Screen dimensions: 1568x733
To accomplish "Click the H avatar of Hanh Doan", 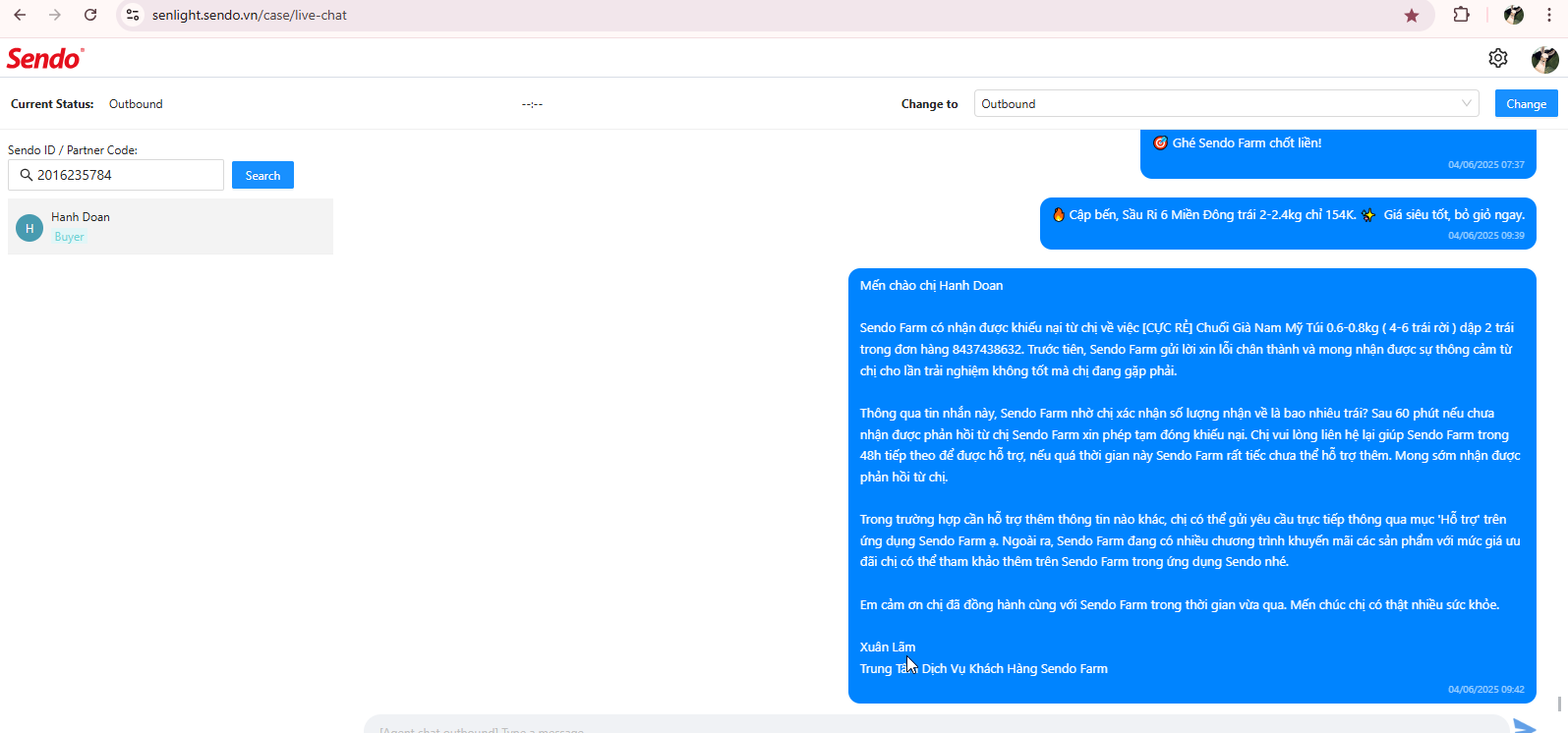I will [29, 228].
